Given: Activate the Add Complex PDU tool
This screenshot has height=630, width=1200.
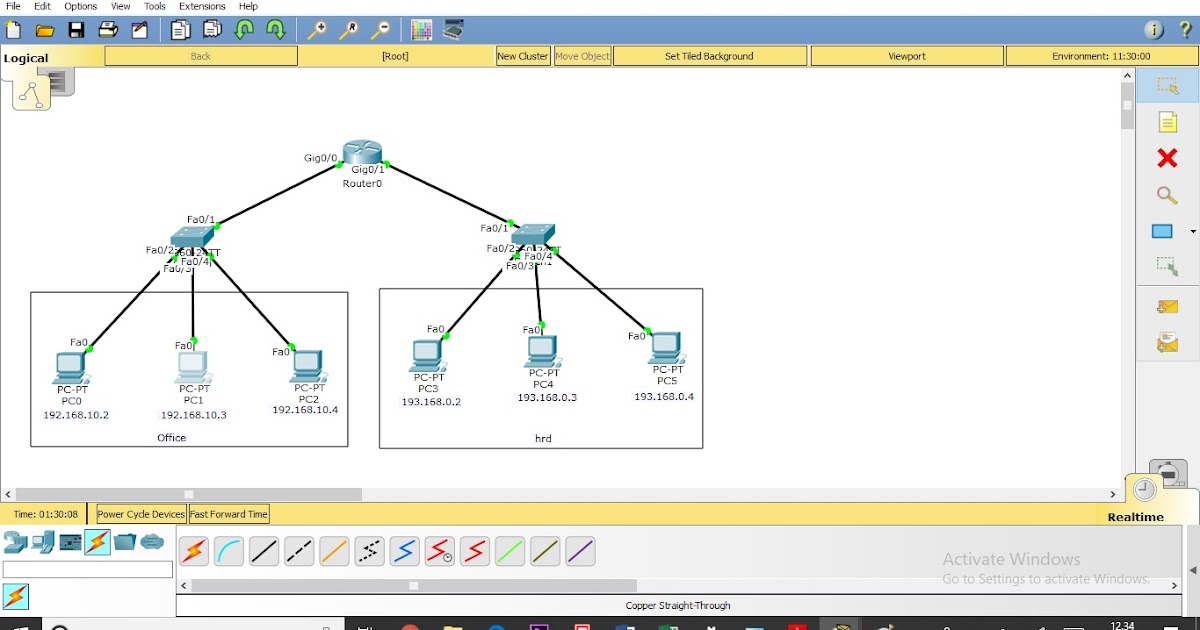Looking at the screenshot, I should (1167, 342).
